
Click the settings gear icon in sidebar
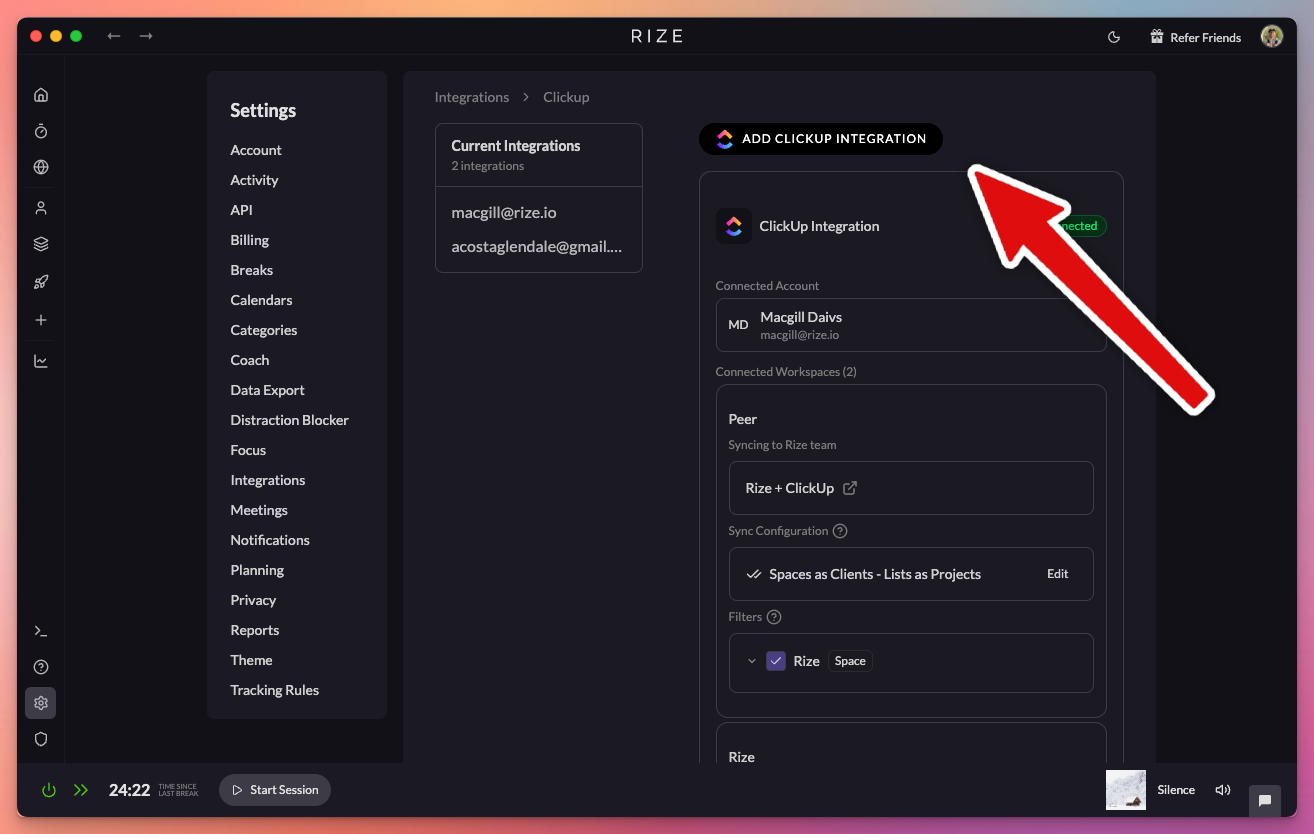[x=41, y=703]
